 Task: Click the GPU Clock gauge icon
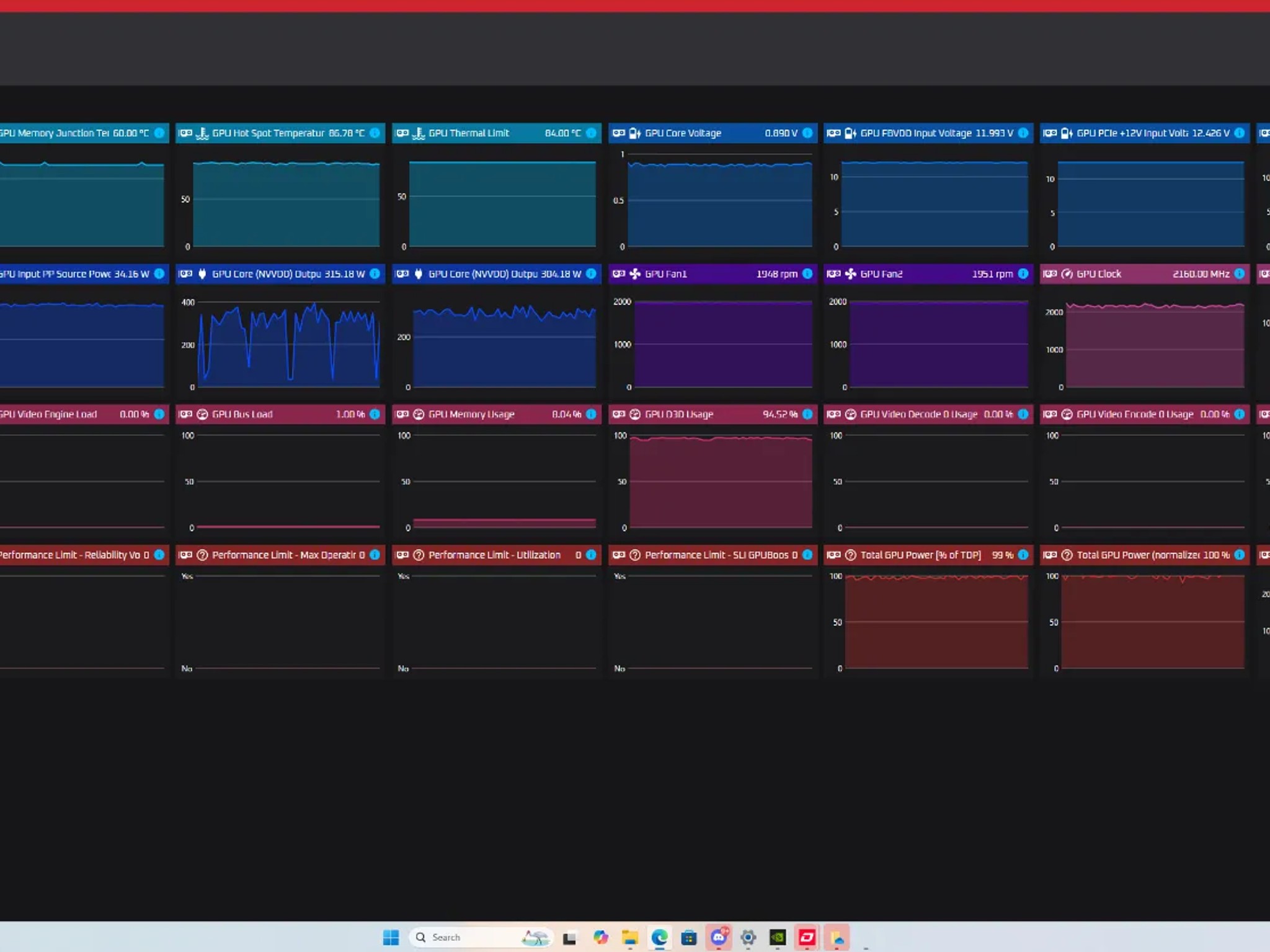click(x=1067, y=274)
